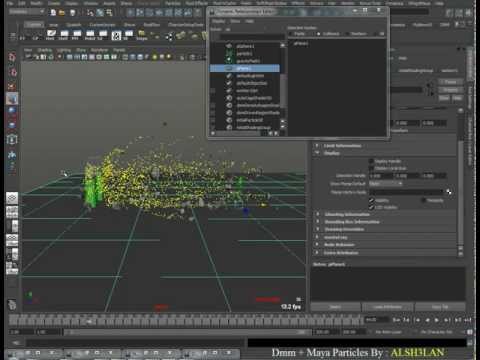This screenshot has width=480, height=360.
Task: Expand the Ghosting Information section
Action: [x=317, y=214]
